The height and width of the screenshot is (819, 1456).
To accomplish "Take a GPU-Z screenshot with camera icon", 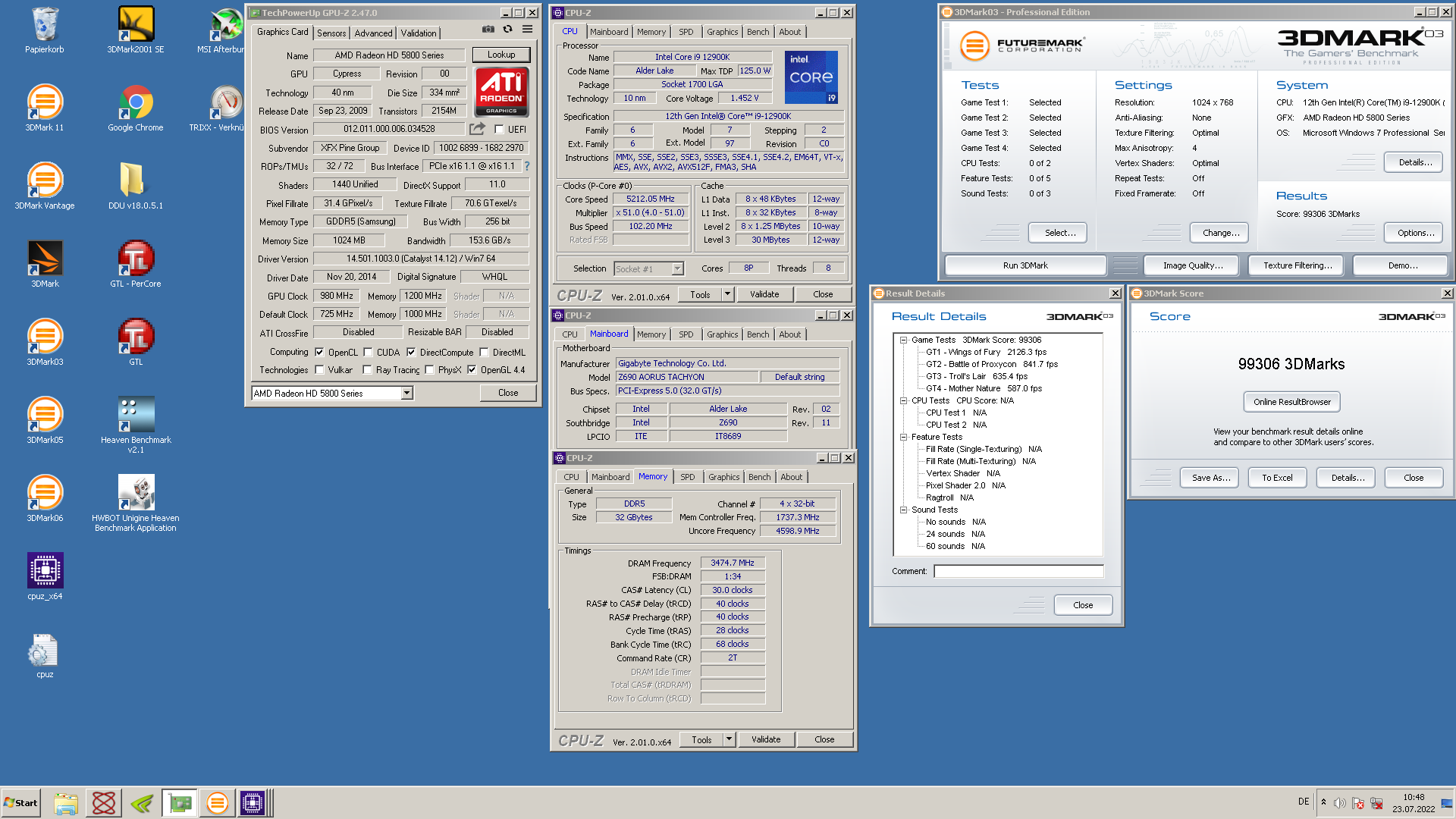I will (488, 30).
